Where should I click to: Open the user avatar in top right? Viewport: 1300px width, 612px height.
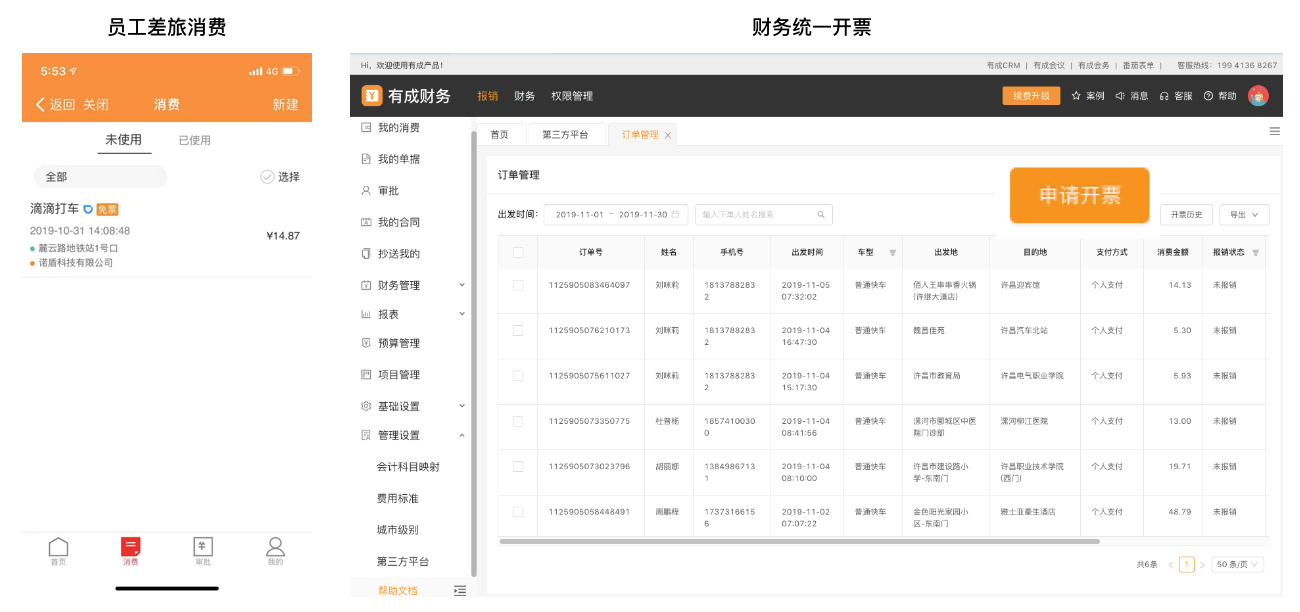pos(1259,96)
